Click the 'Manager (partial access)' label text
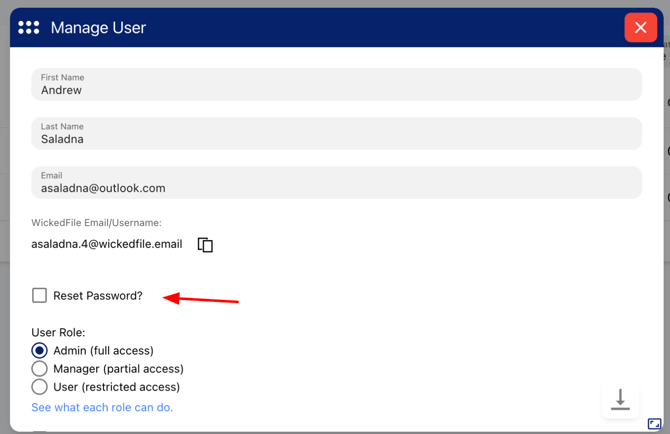This screenshot has width=670, height=434. tap(118, 369)
